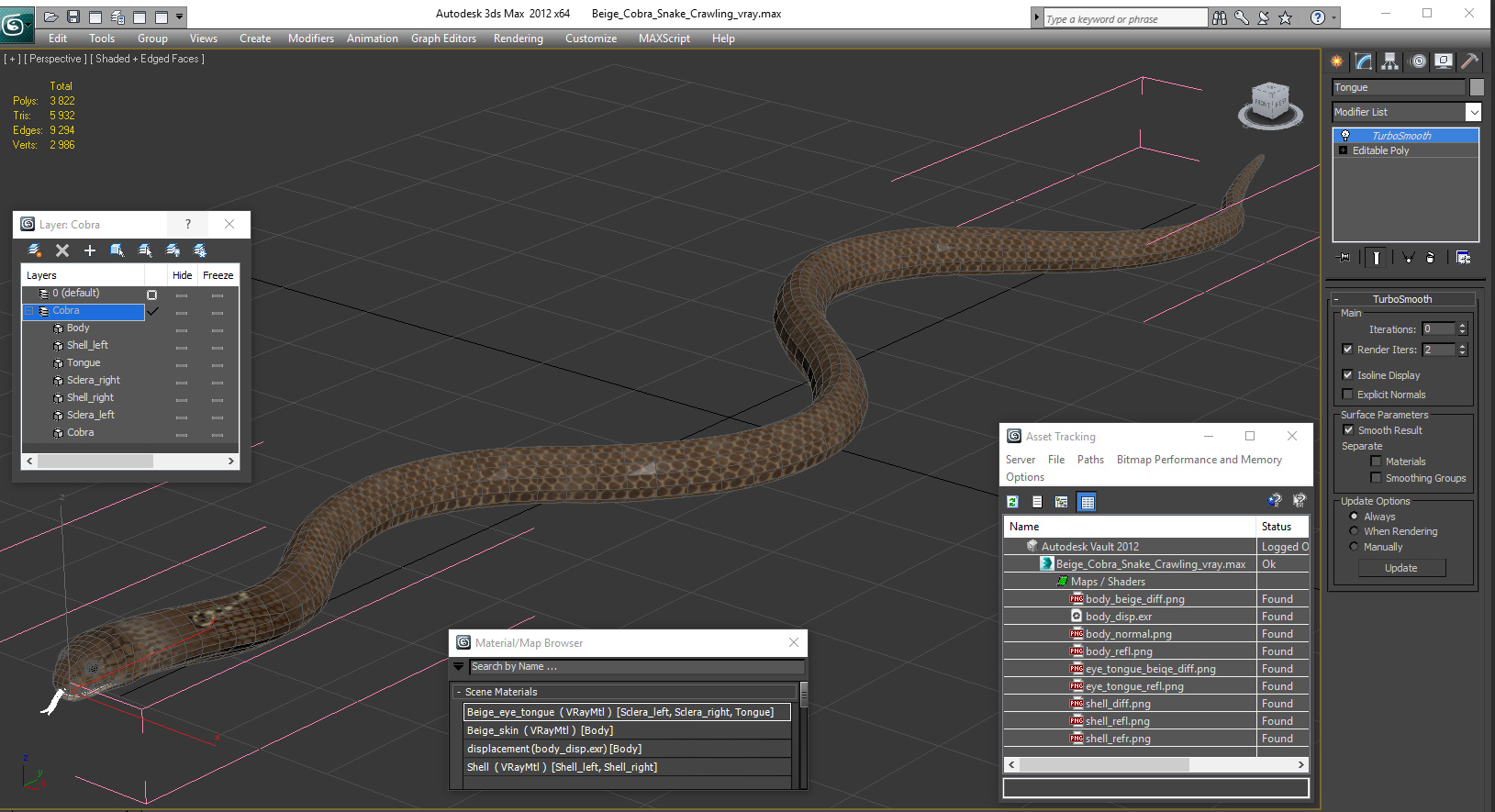
Task: Open the Rendering menu
Action: (x=519, y=39)
